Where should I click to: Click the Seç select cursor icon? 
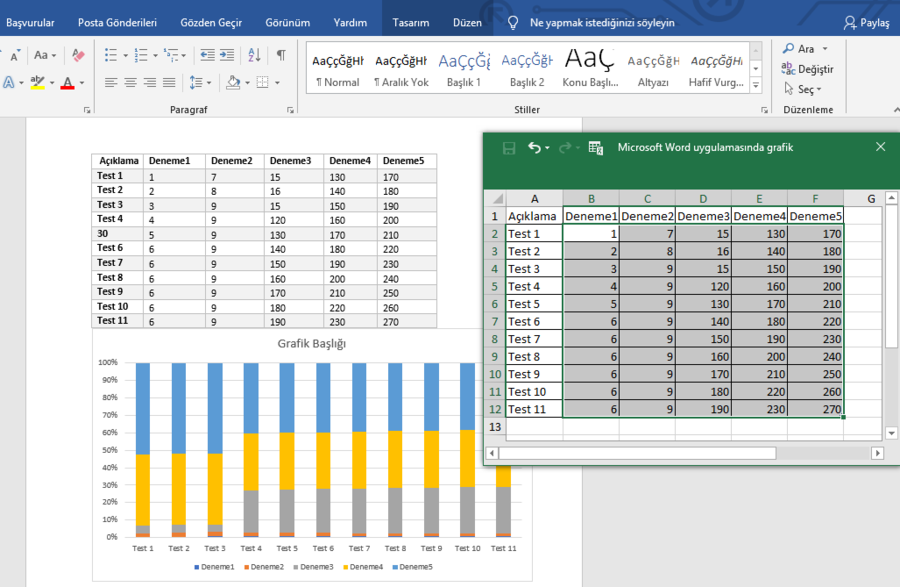(x=789, y=89)
